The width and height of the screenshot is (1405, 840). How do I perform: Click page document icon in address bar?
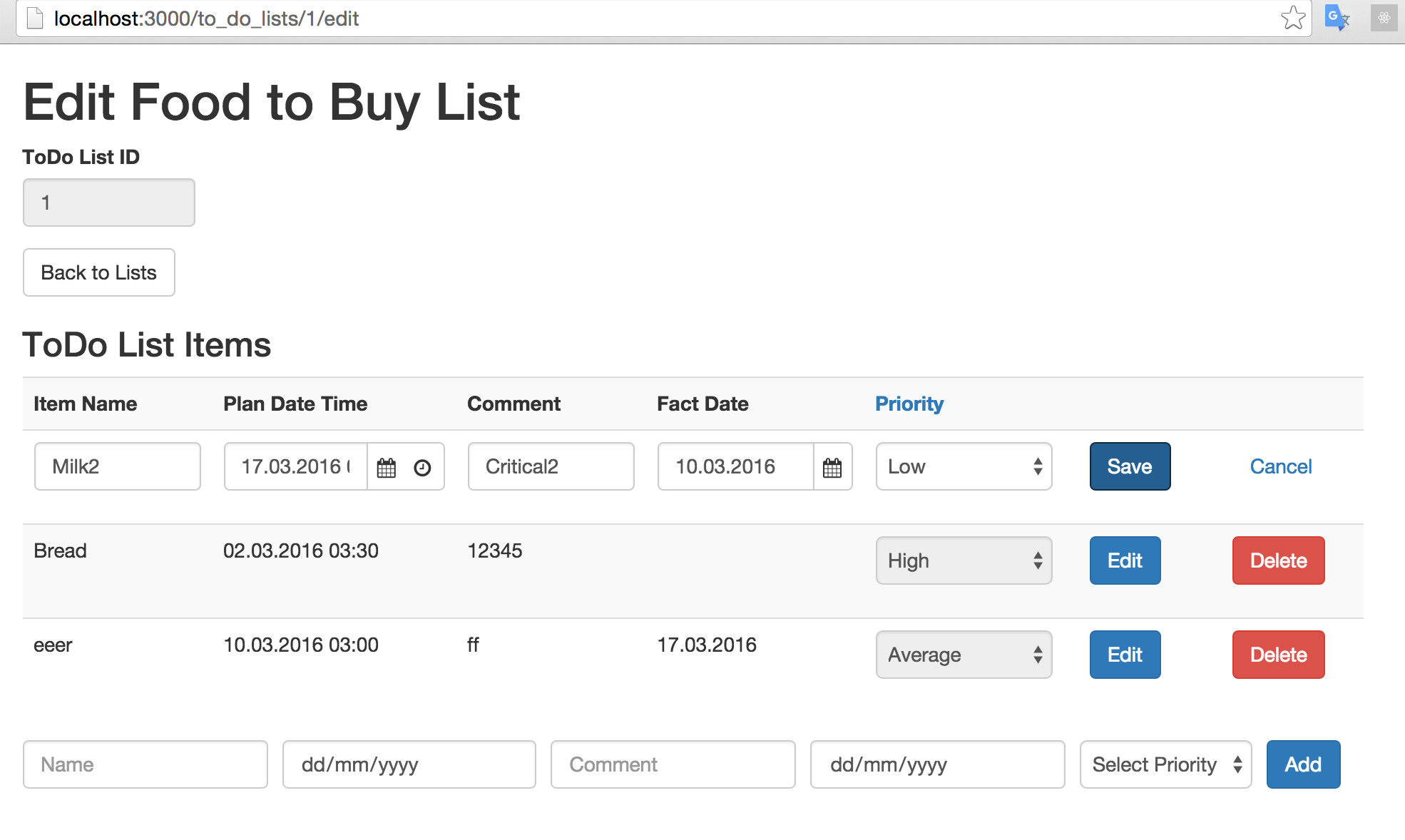pyautogui.click(x=35, y=18)
